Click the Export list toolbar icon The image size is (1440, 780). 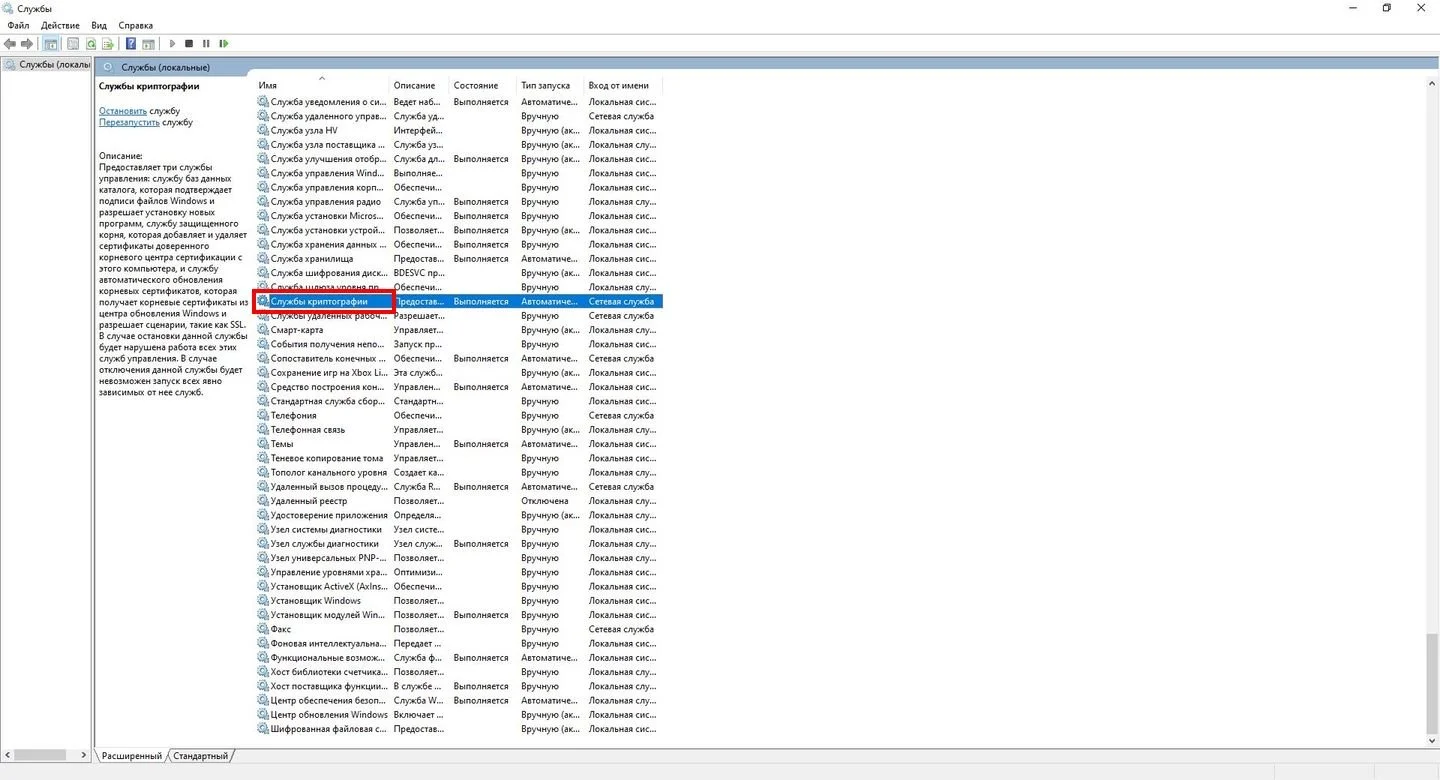pos(107,44)
